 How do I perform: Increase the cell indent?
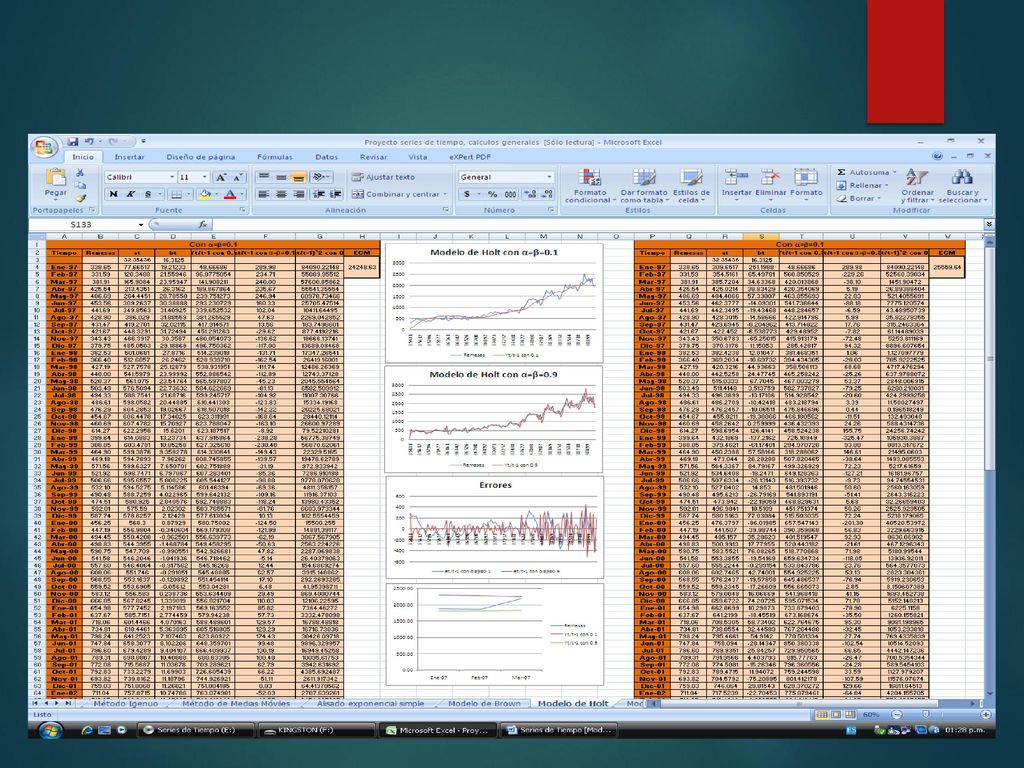tap(336, 194)
